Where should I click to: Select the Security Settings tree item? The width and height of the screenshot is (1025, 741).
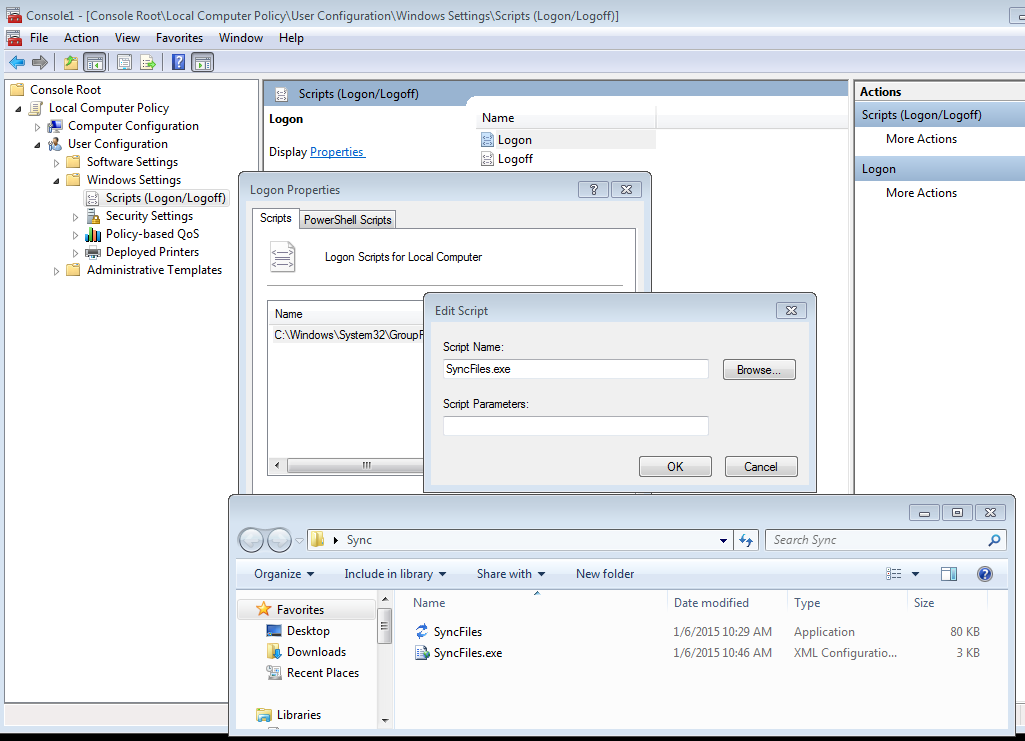pyautogui.click(x=149, y=216)
